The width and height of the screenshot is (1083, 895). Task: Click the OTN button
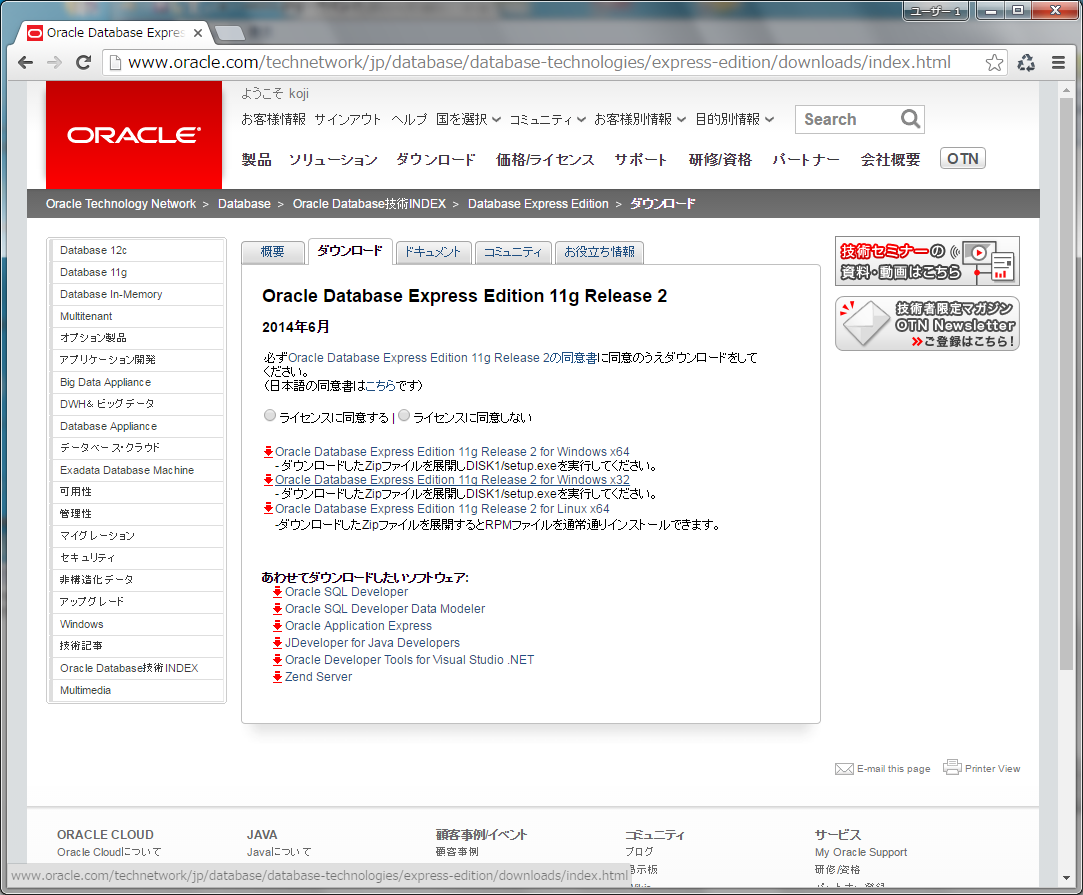coord(963,159)
